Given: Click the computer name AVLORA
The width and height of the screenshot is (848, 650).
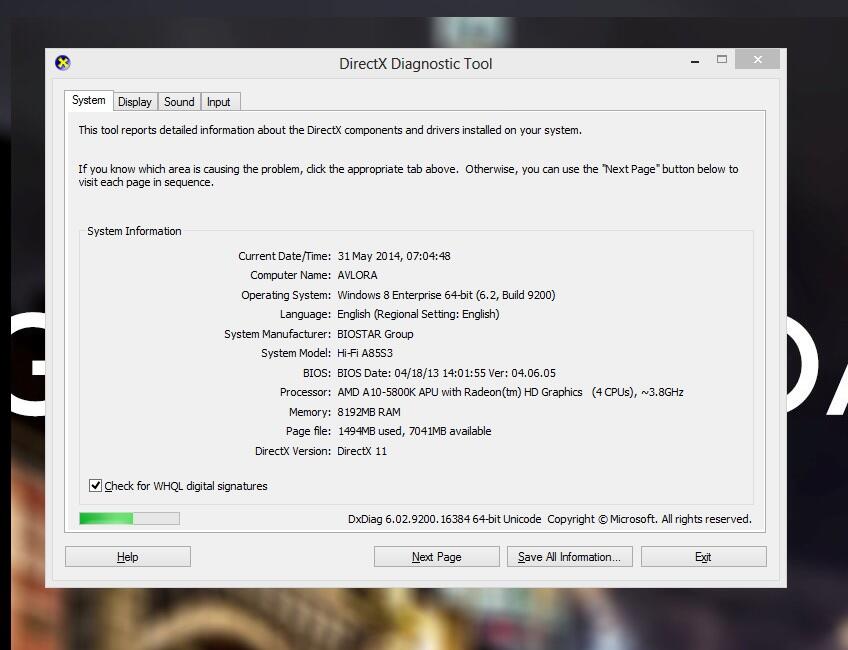Looking at the screenshot, I should click(357, 275).
